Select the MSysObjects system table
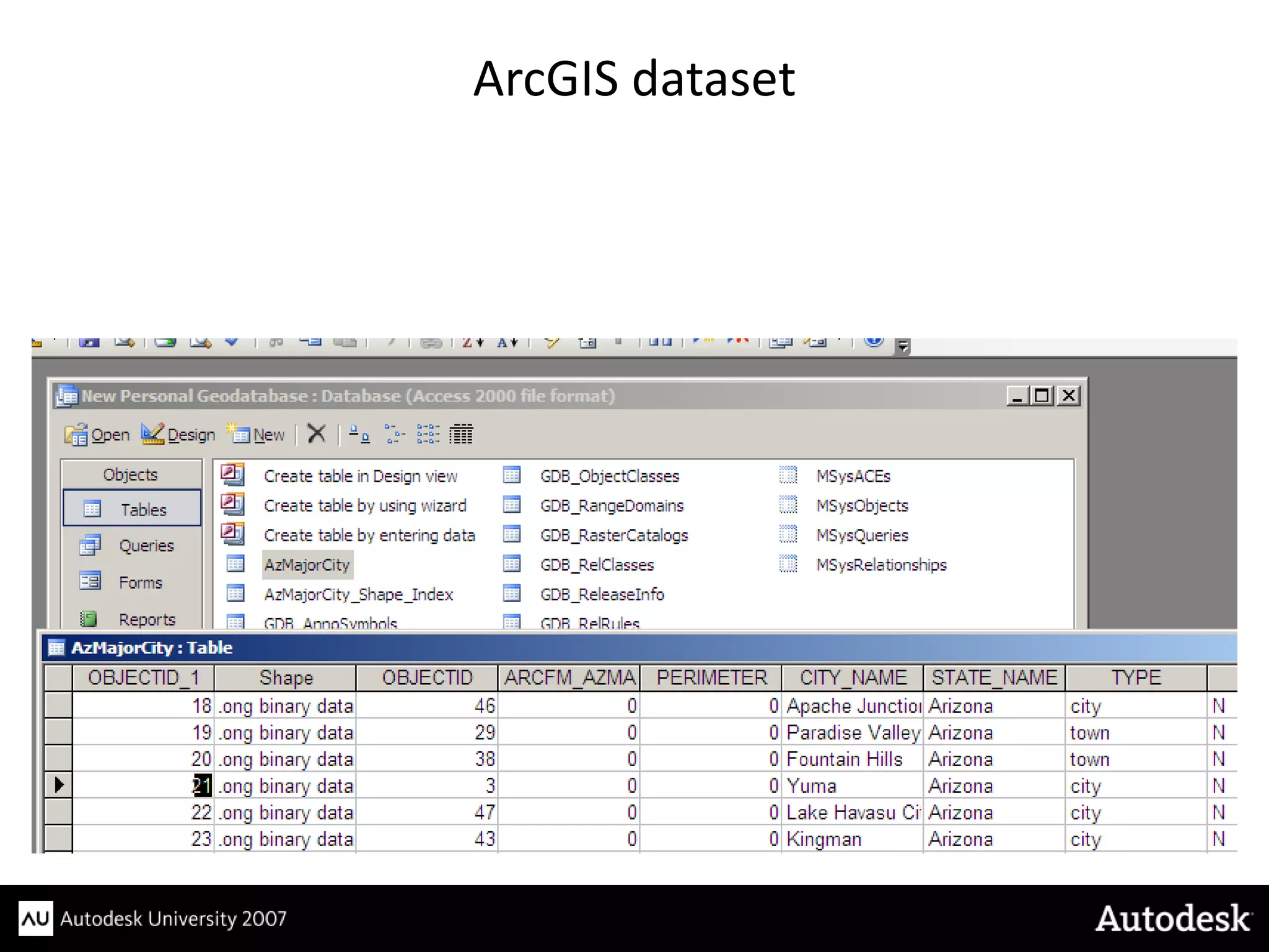The height and width of the screenshot is (952, 1269). [x=862, y=506]
